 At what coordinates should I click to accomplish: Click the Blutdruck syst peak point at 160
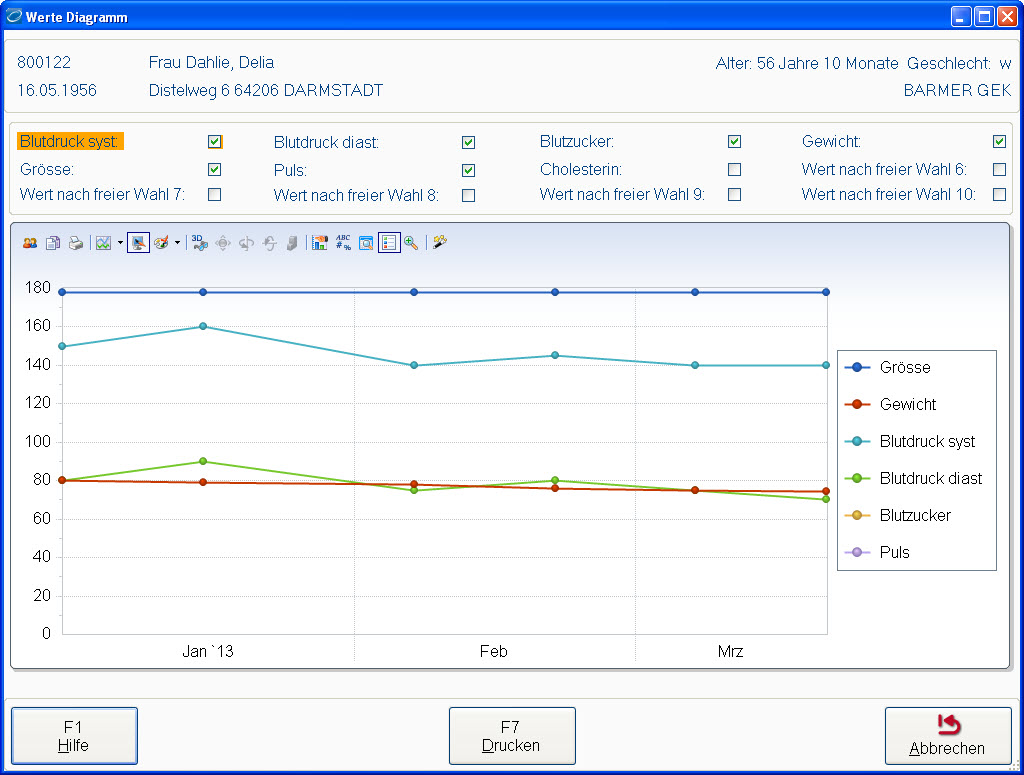click(203, 326)
